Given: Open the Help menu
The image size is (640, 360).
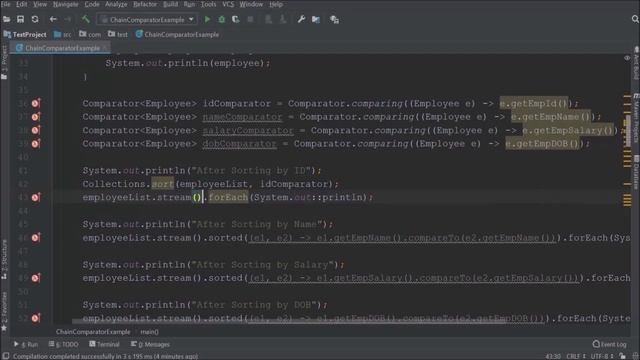Looking at the screenshot, I should coord(276,4).
